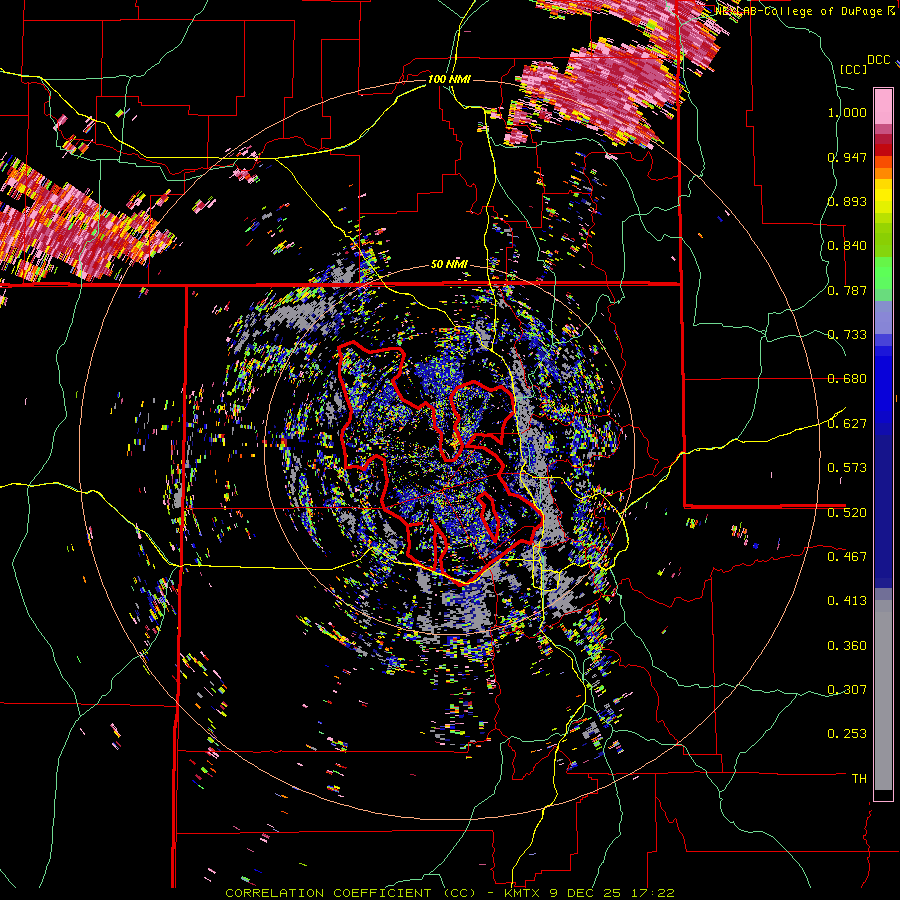Click the 100 NMI range ring label
Screen dimensions: 900x900
click(449, 79)
